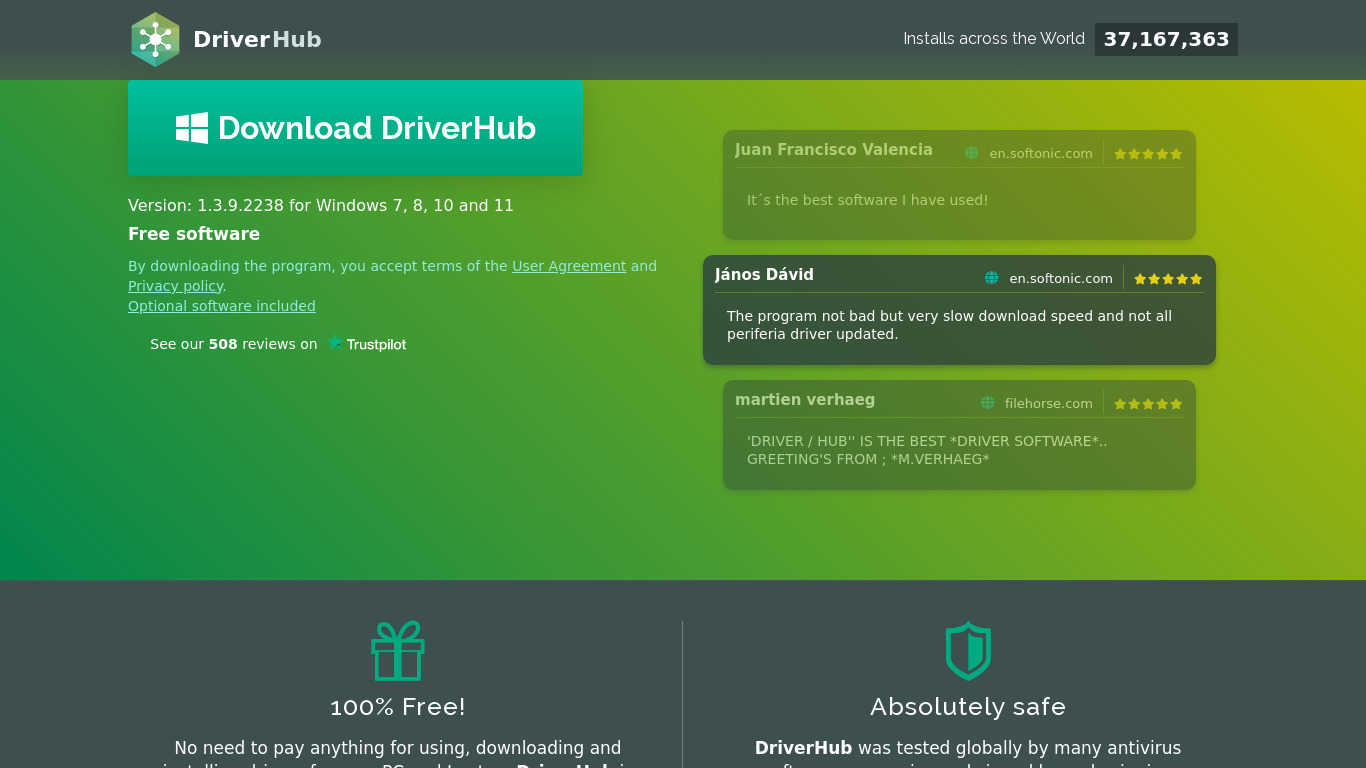Click the Windows logo on download button
Screen dimensions: 1366x768
192,128
